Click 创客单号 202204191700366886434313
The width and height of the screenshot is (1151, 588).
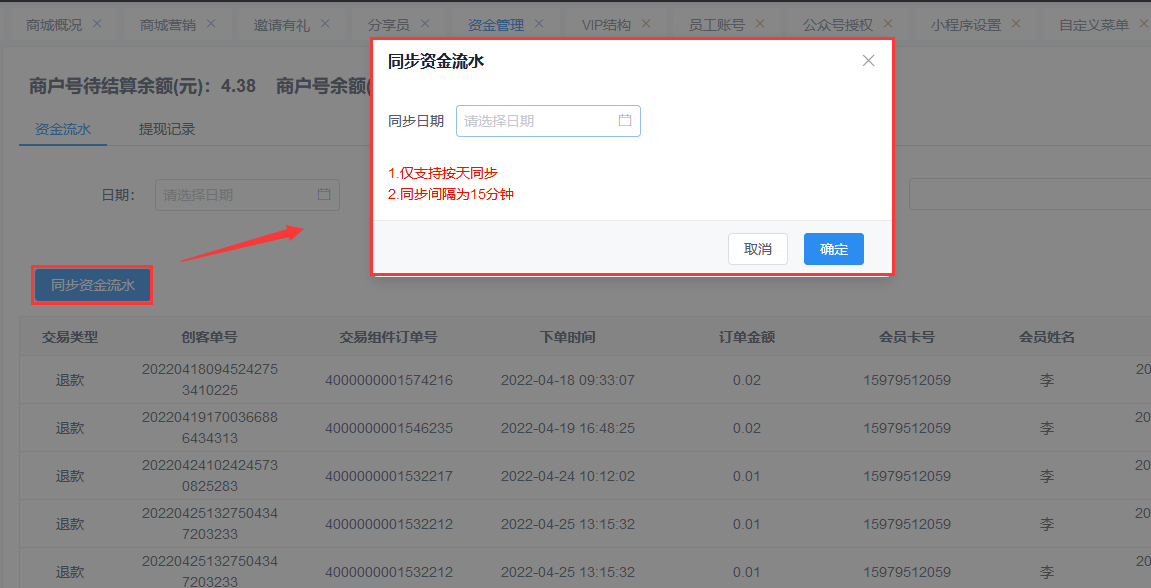point(210,427)
